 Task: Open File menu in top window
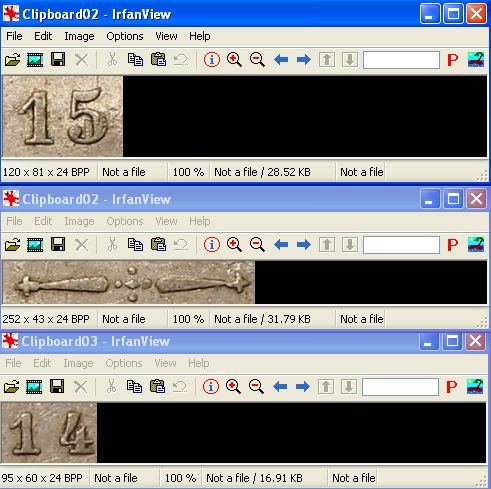click(x=14, y=36)
